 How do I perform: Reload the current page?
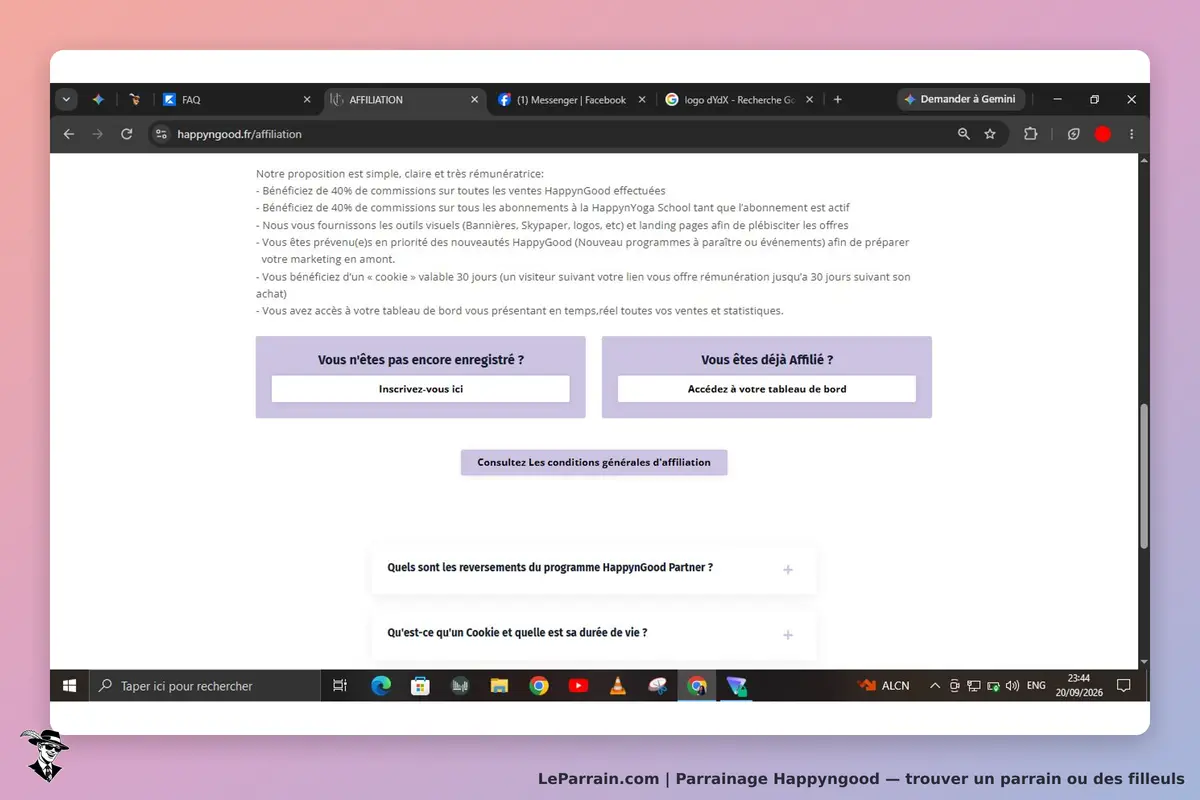127,134
